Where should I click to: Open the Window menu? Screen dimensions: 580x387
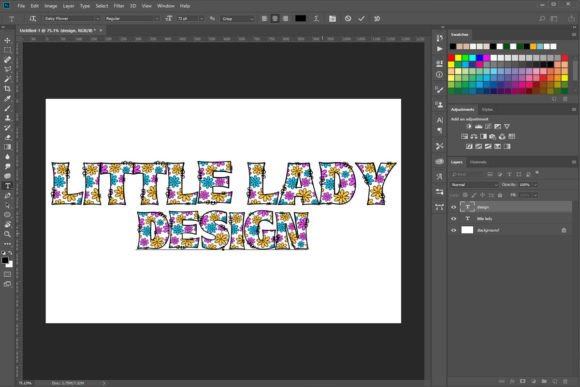[x=166, y=6]
